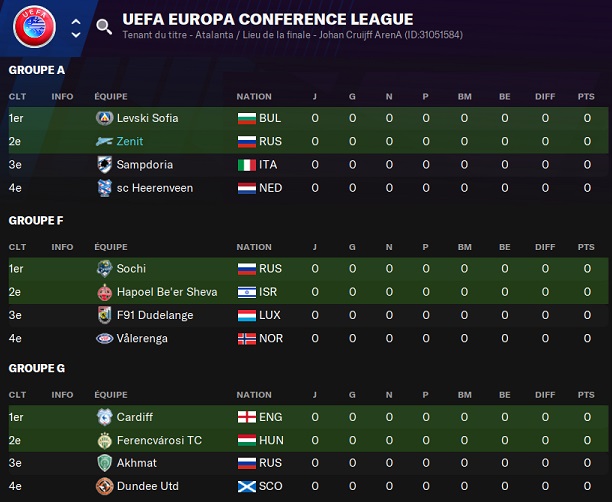Click the Norway flag beside NOR
Viewport: 612px width, 502px height.
click(x=246, y=339)
